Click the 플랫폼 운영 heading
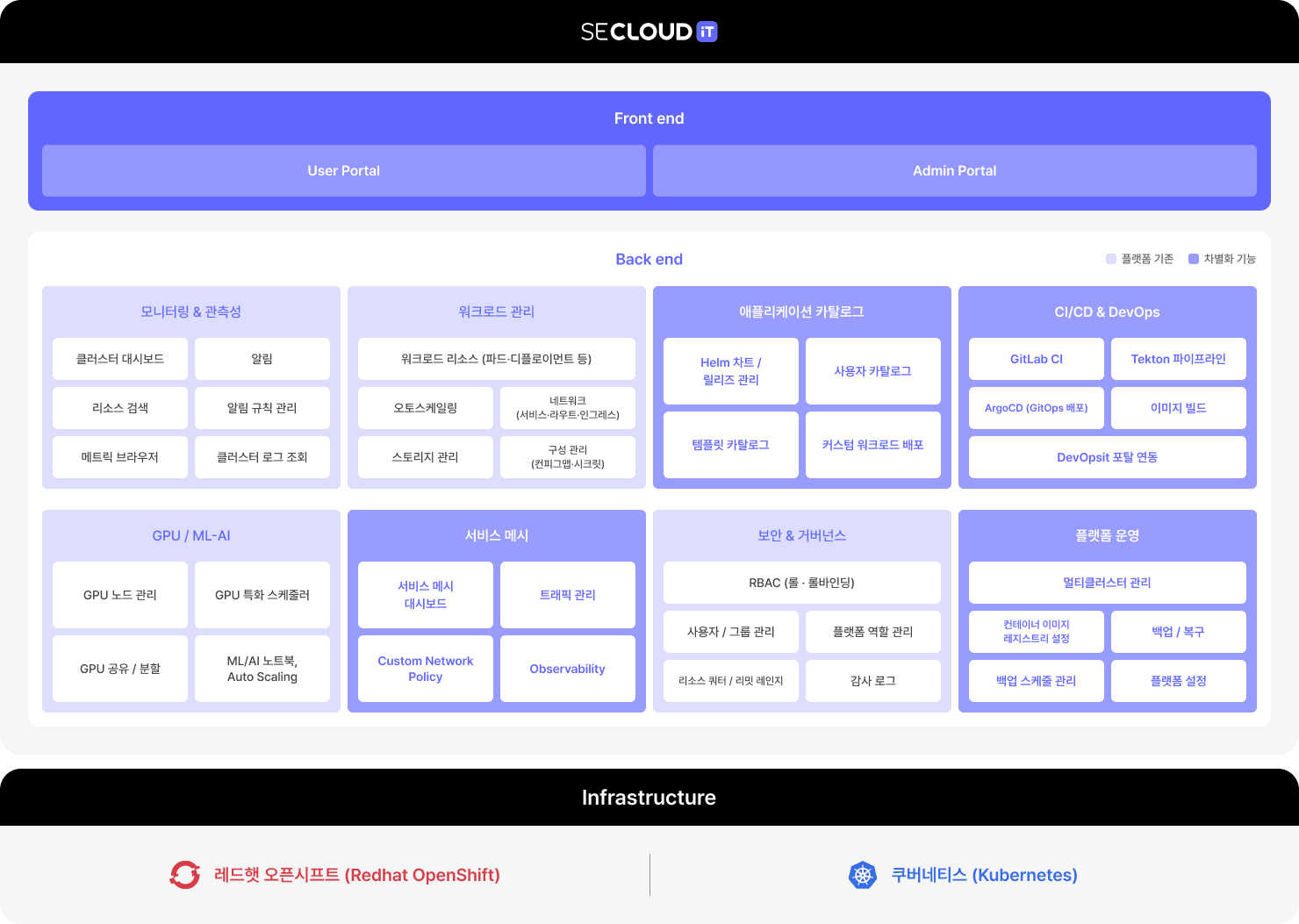The width and height of the screenshot is (1299, 924). (1108, 535)
